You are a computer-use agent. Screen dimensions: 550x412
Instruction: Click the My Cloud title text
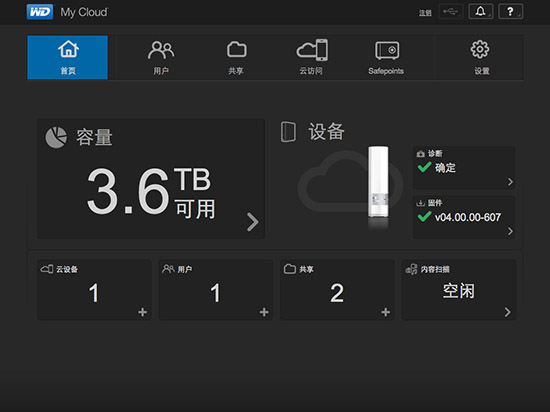click(84, 12)
